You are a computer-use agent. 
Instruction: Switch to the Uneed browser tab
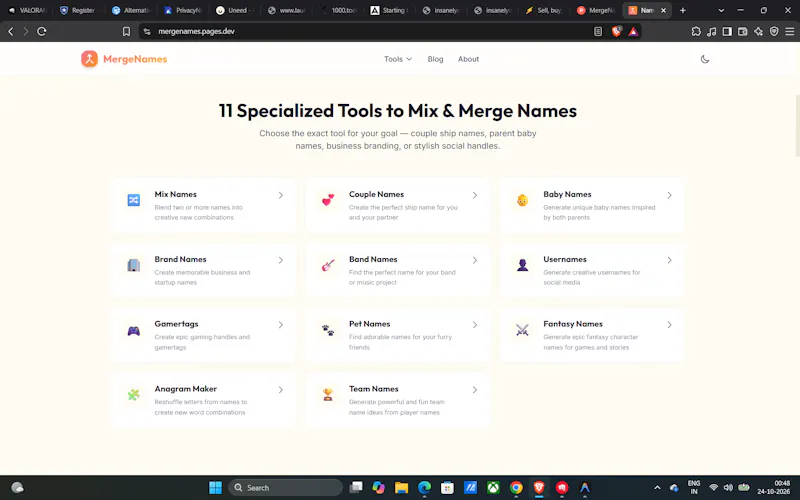click(x=234, y=10)
